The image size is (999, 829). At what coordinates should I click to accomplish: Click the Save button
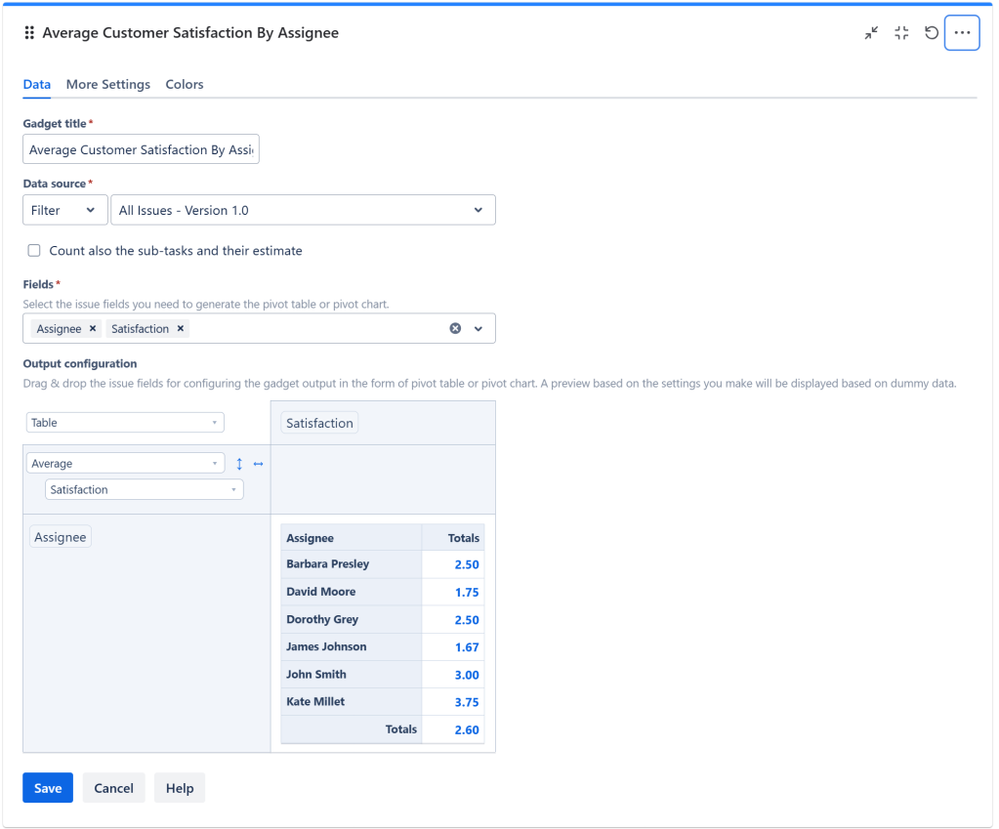point(48,788)
